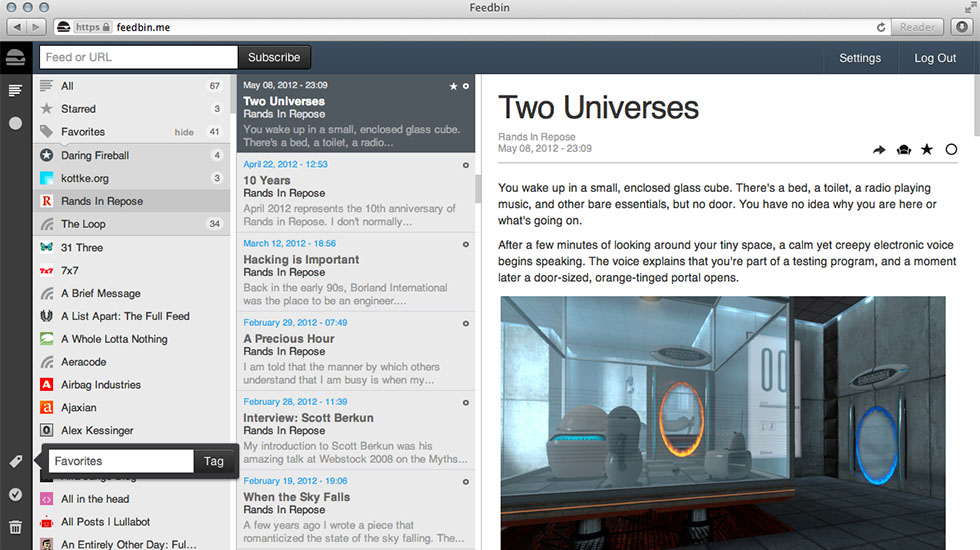Select the Favorites tag
Screen dimensions: 980x550
click(x=131, y=132)
